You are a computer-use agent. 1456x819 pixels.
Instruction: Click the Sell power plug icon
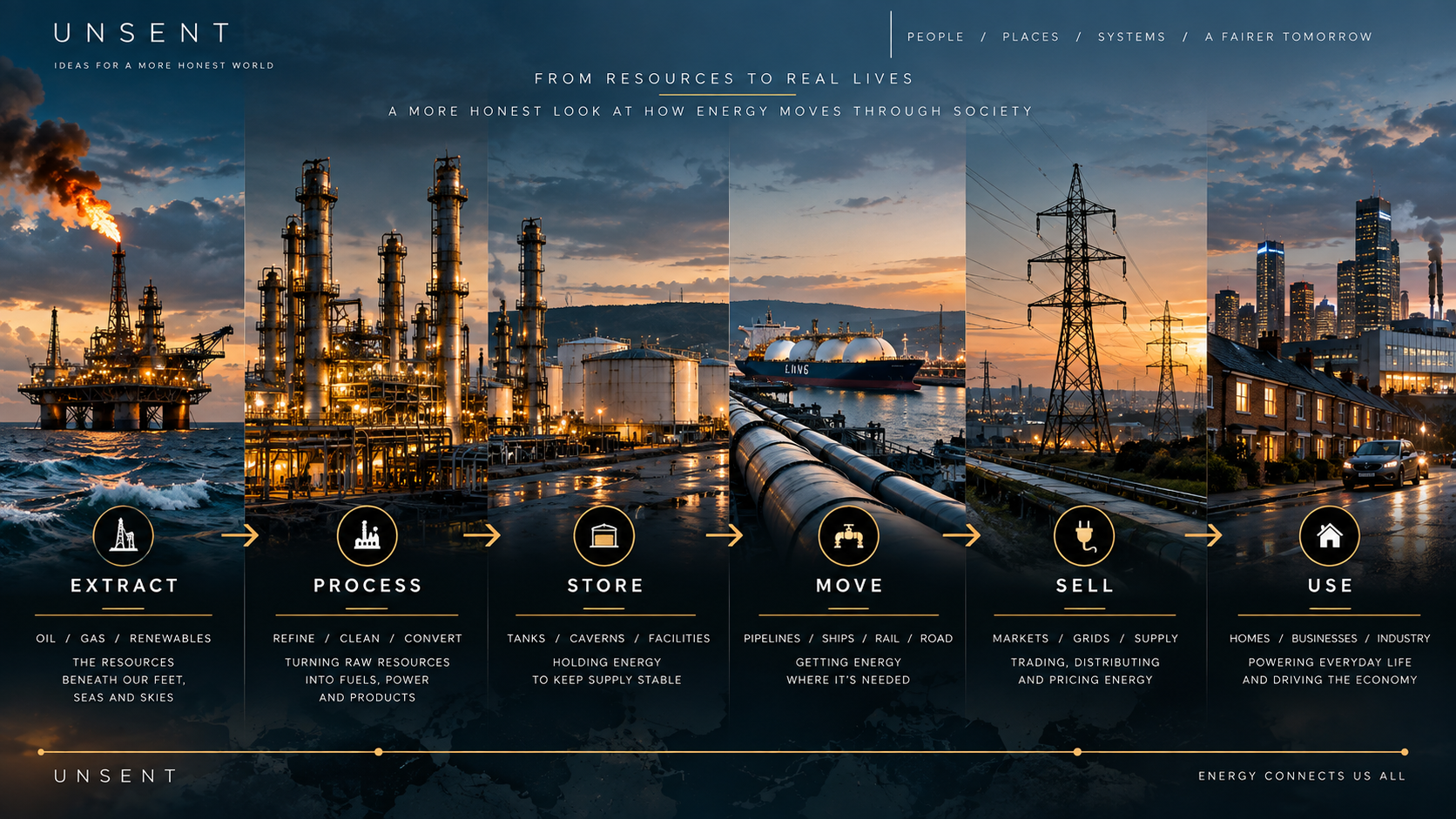(x=1084, y=536)
